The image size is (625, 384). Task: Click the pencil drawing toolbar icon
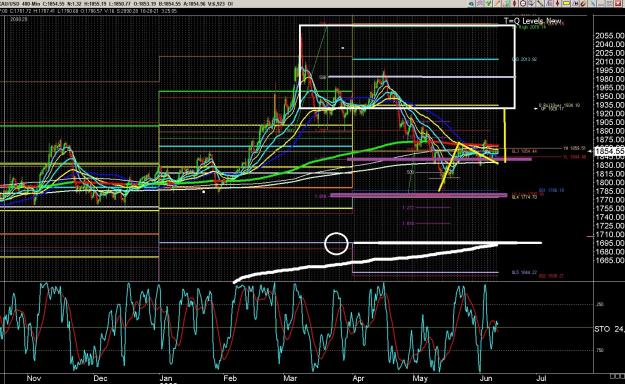[497, 4]
